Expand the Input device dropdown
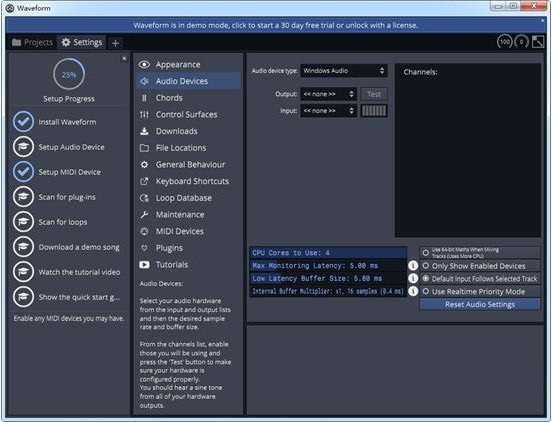 click(328, 111)
